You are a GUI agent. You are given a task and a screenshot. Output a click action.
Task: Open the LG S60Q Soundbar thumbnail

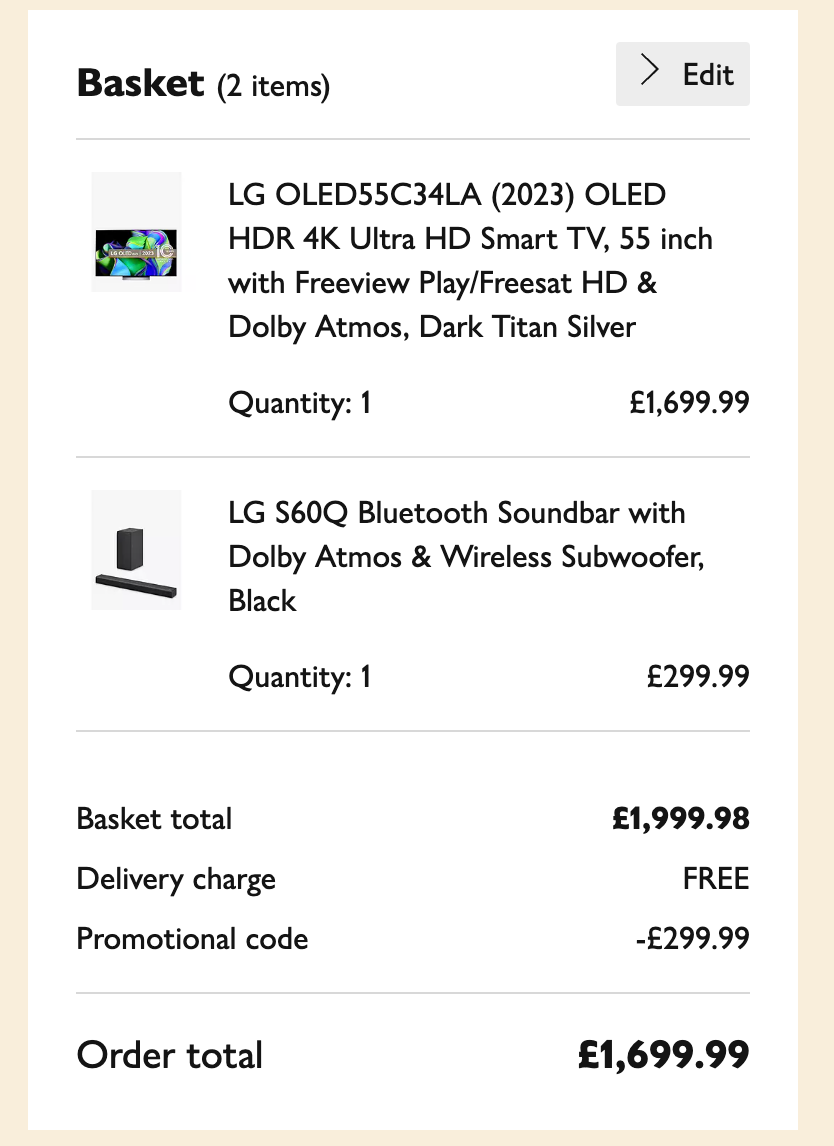[136, 550]
